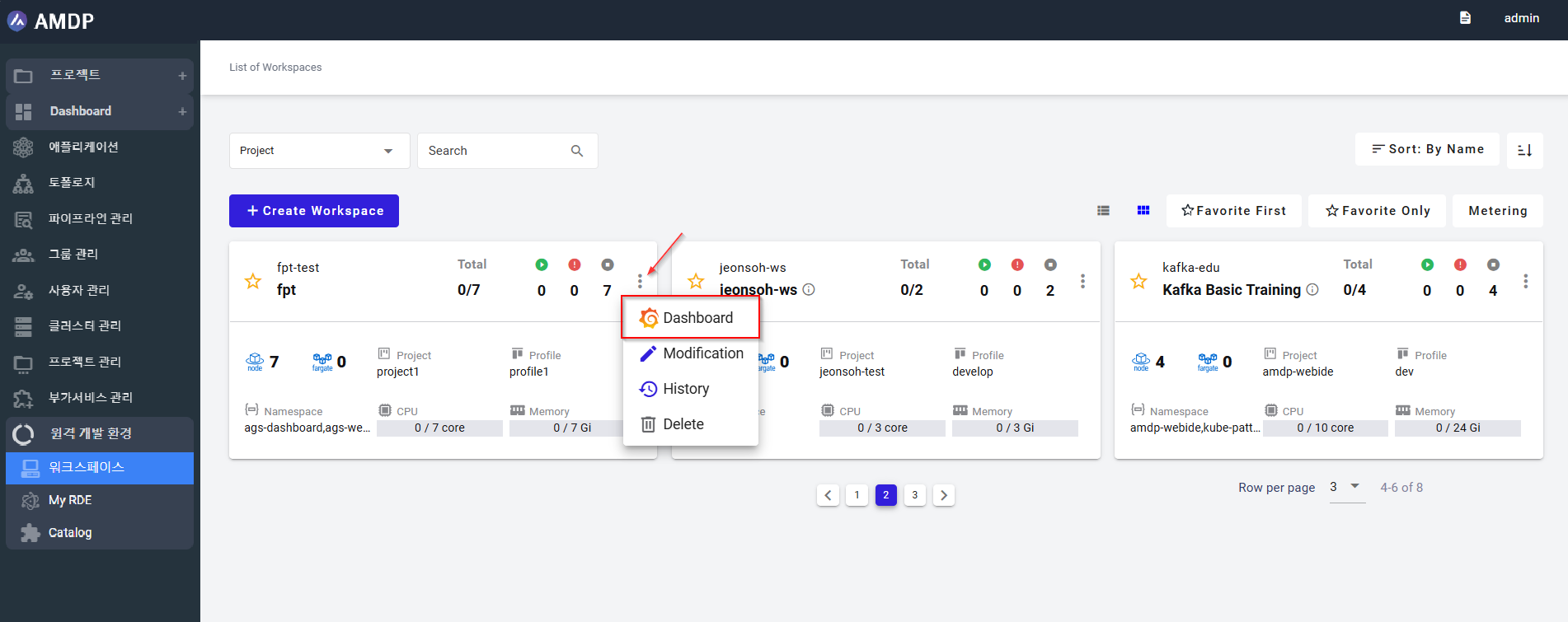Focus the Search input field

(x=495, y=151)
